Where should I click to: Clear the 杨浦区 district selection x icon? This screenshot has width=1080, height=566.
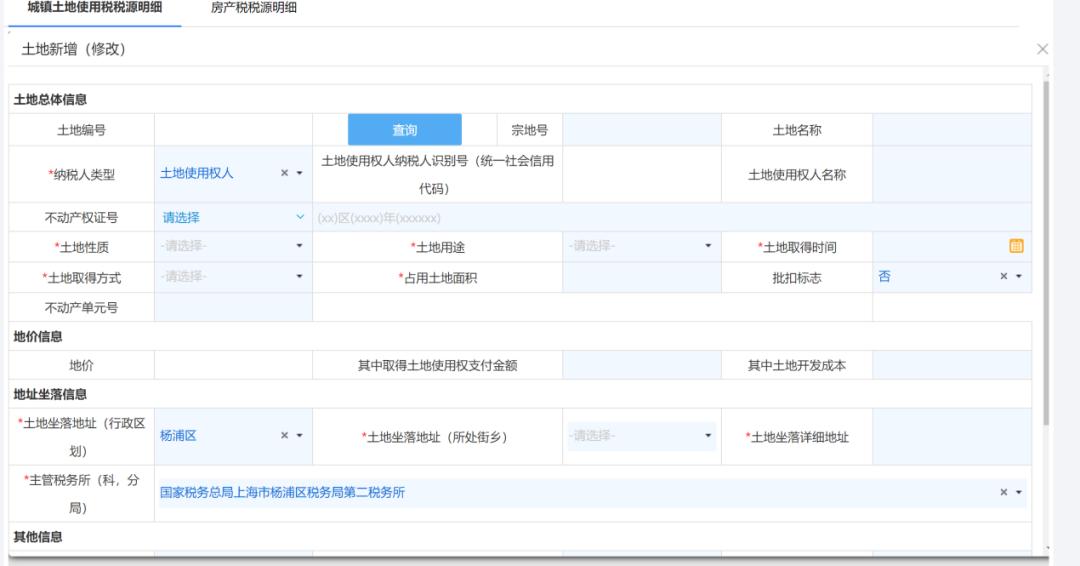(x=284, y=436)
